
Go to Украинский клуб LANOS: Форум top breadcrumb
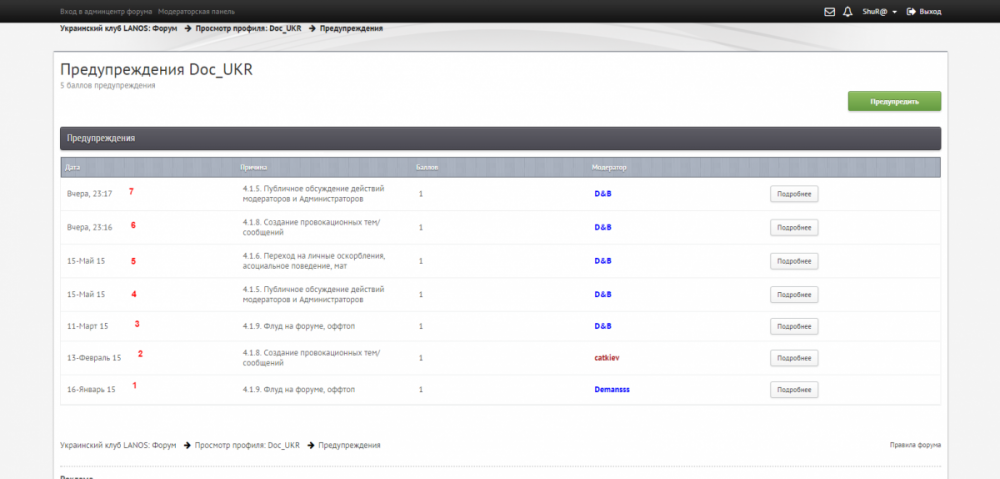pos(118,28)
